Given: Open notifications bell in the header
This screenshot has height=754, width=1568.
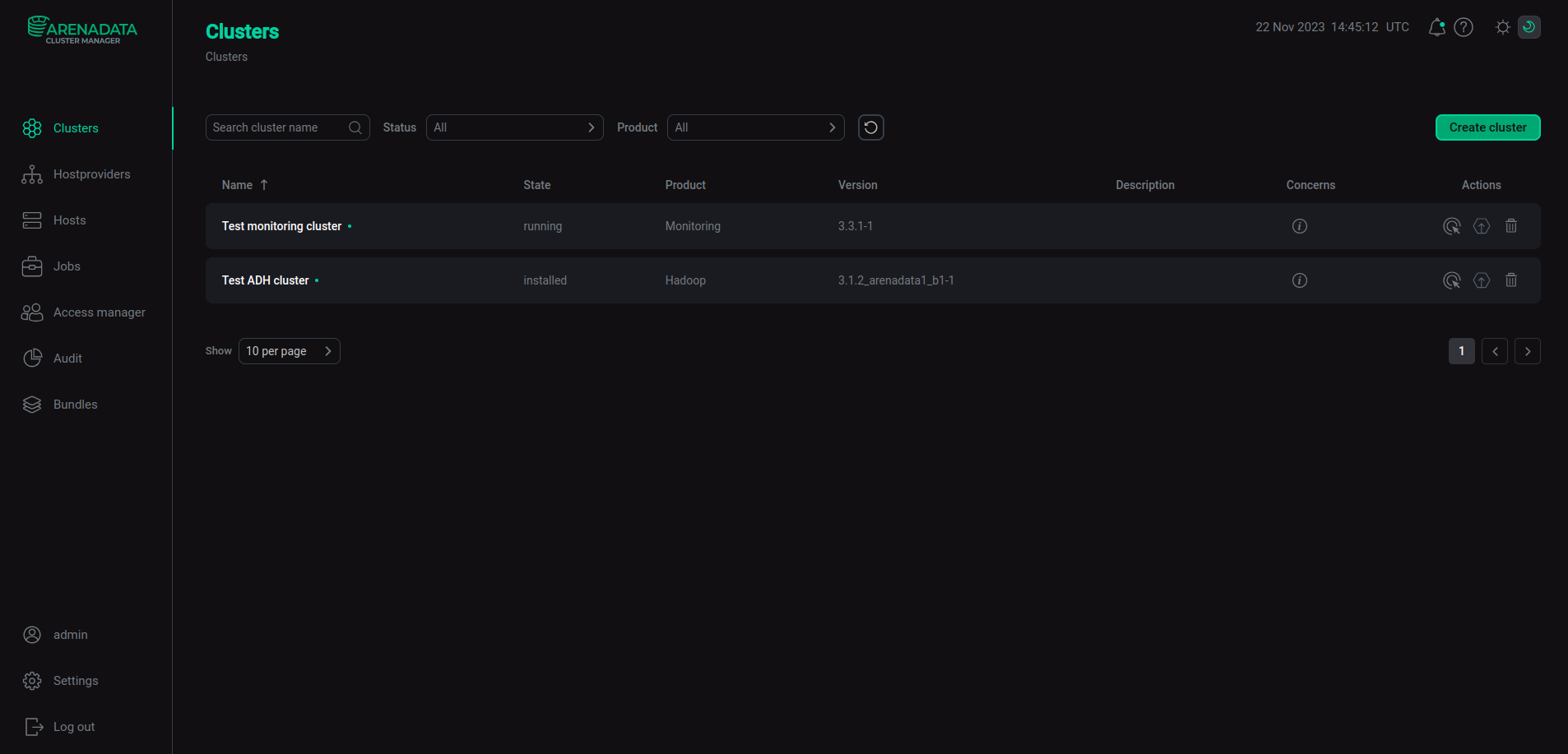Looking at the screenshot, I should (x=1436, y=27).
